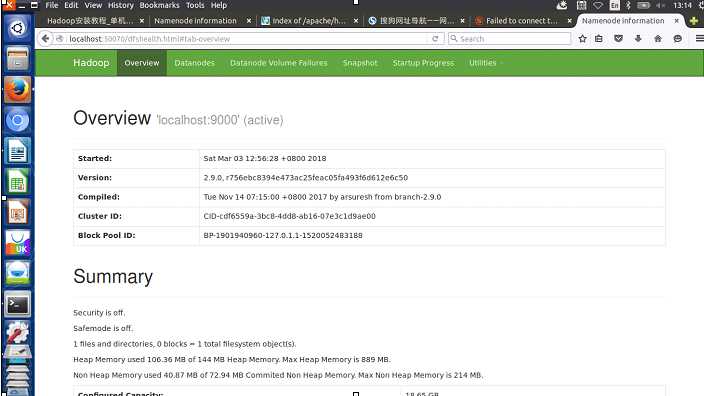The height and width of the screenshot is (396, 704).
Task: Open the Ubuntu Dash search launcher
Action: 18,28
